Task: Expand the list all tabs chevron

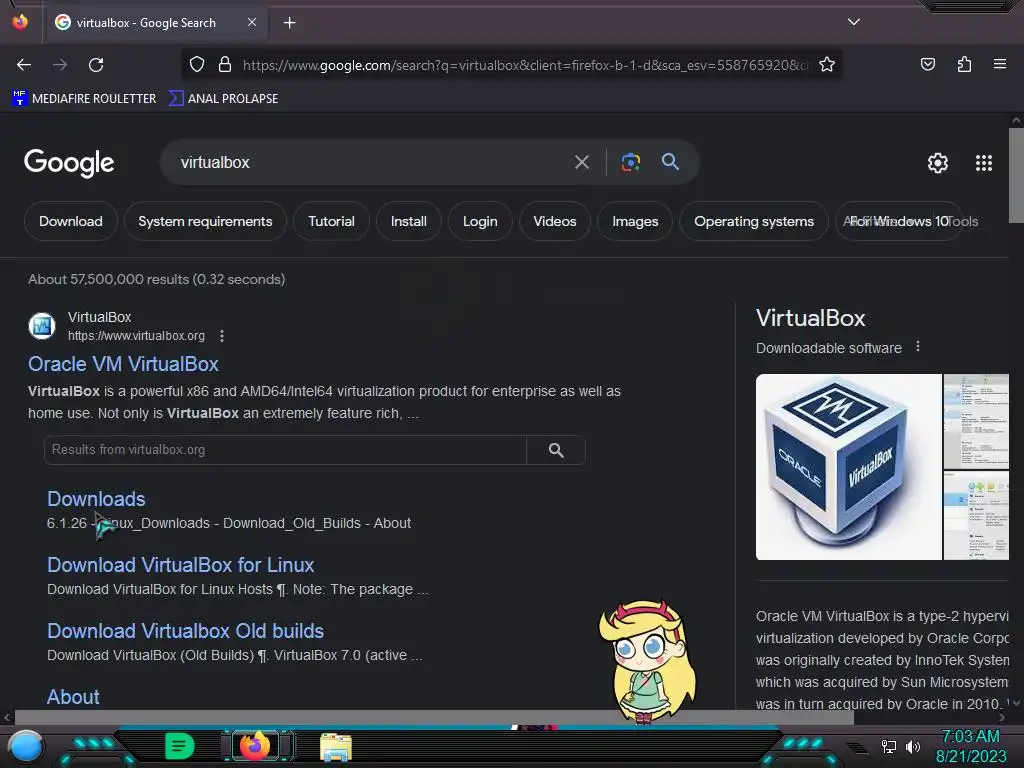Action: coord(854,22)
